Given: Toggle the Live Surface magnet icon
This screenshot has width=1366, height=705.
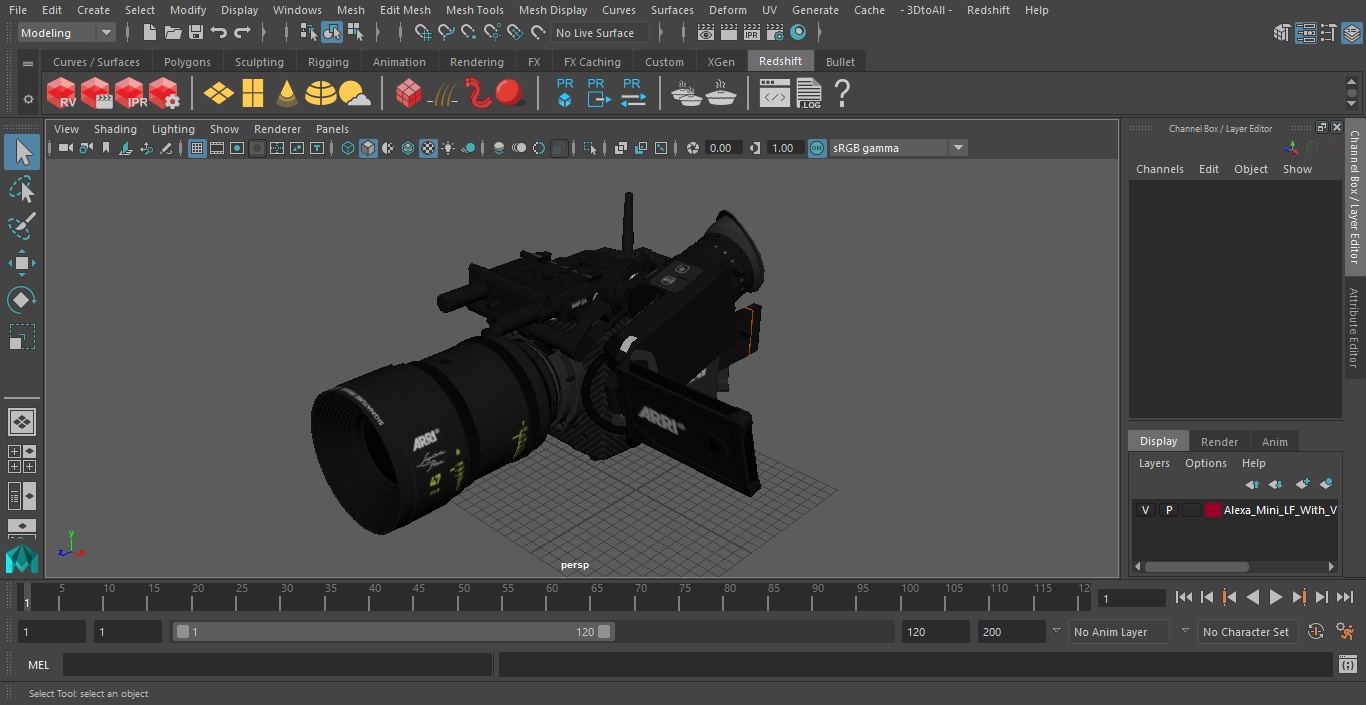Looking at the screenshot, I should coord(538,33).
